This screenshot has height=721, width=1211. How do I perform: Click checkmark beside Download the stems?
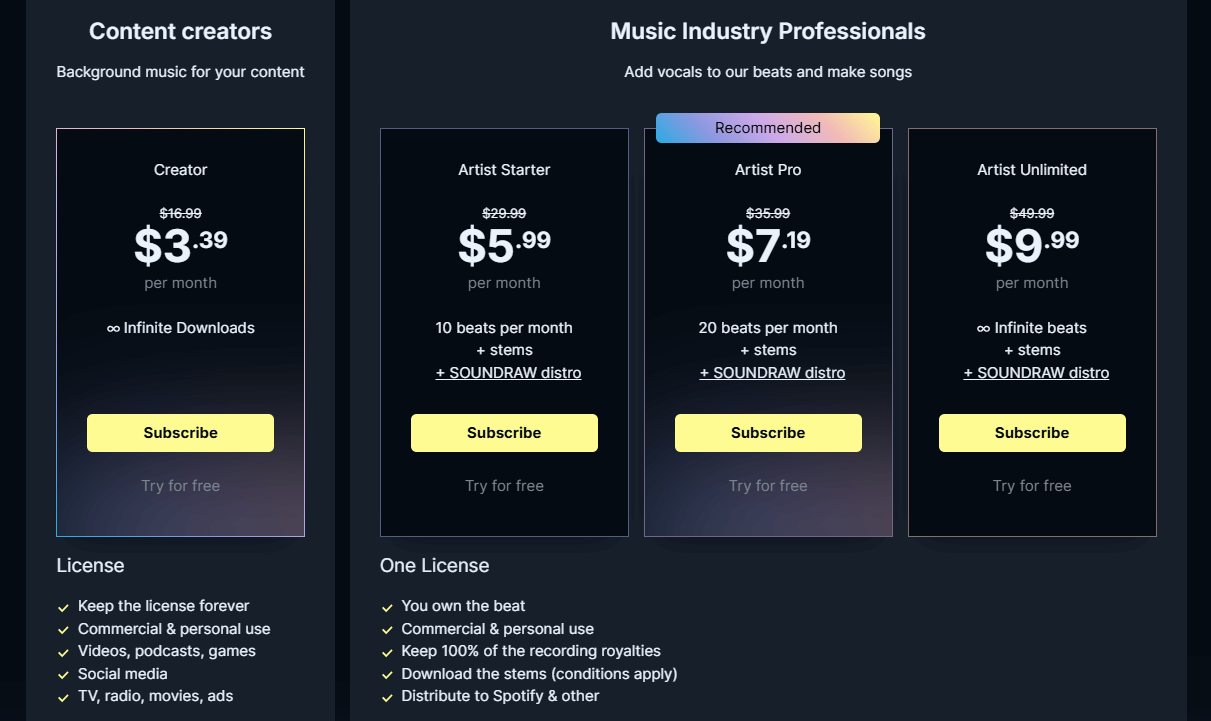pos(387,675)
